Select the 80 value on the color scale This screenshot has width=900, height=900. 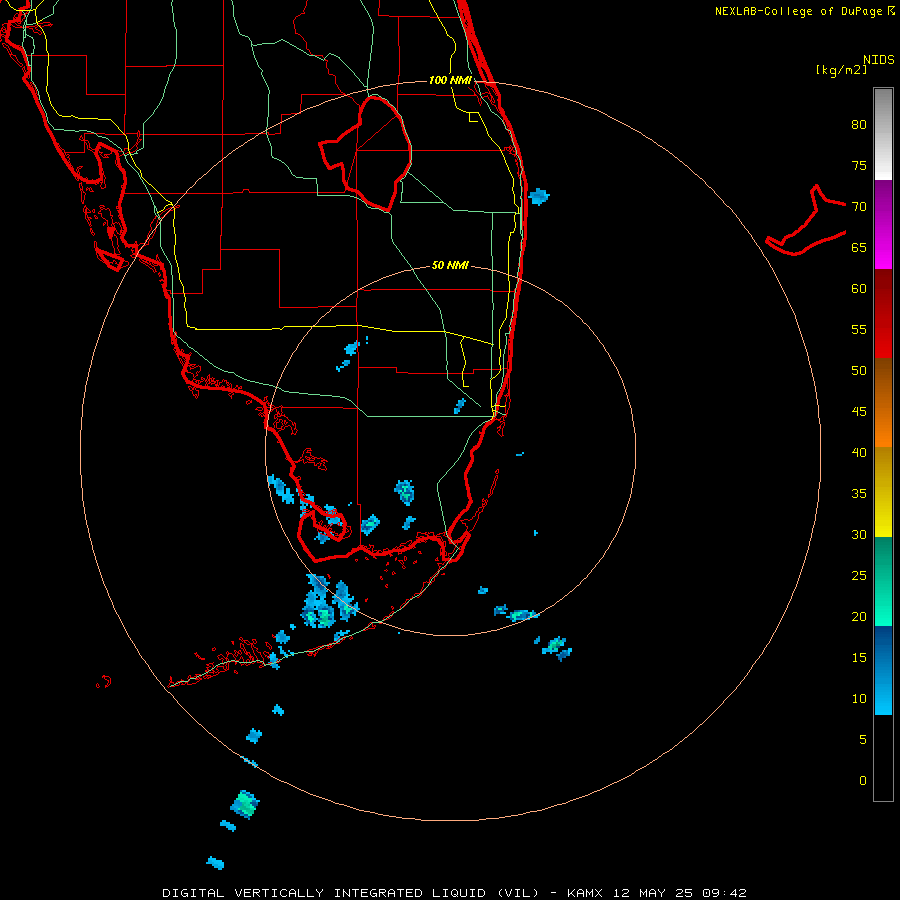(x=859, y=125)
